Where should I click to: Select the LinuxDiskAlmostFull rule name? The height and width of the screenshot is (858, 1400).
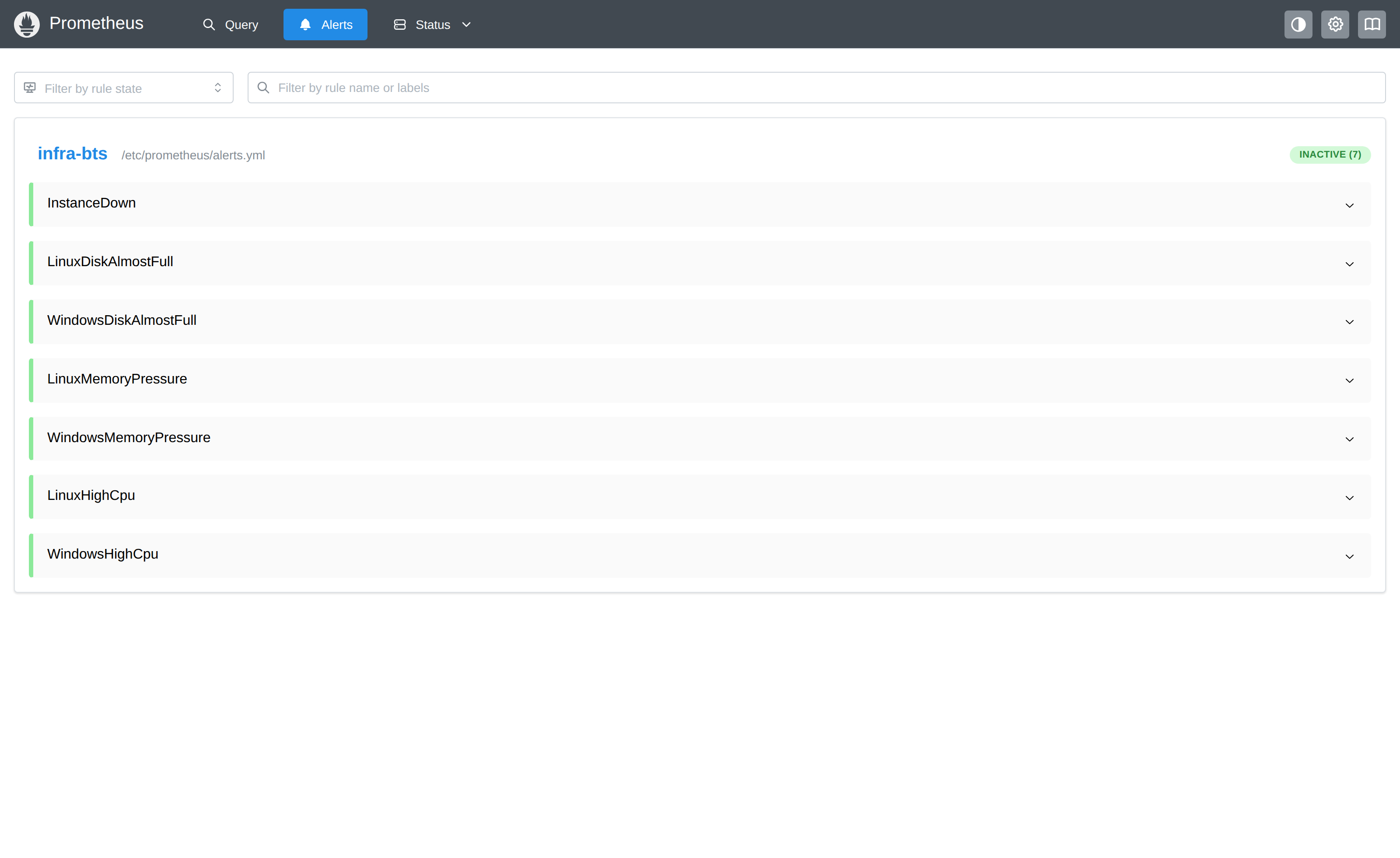click(110, 261)
